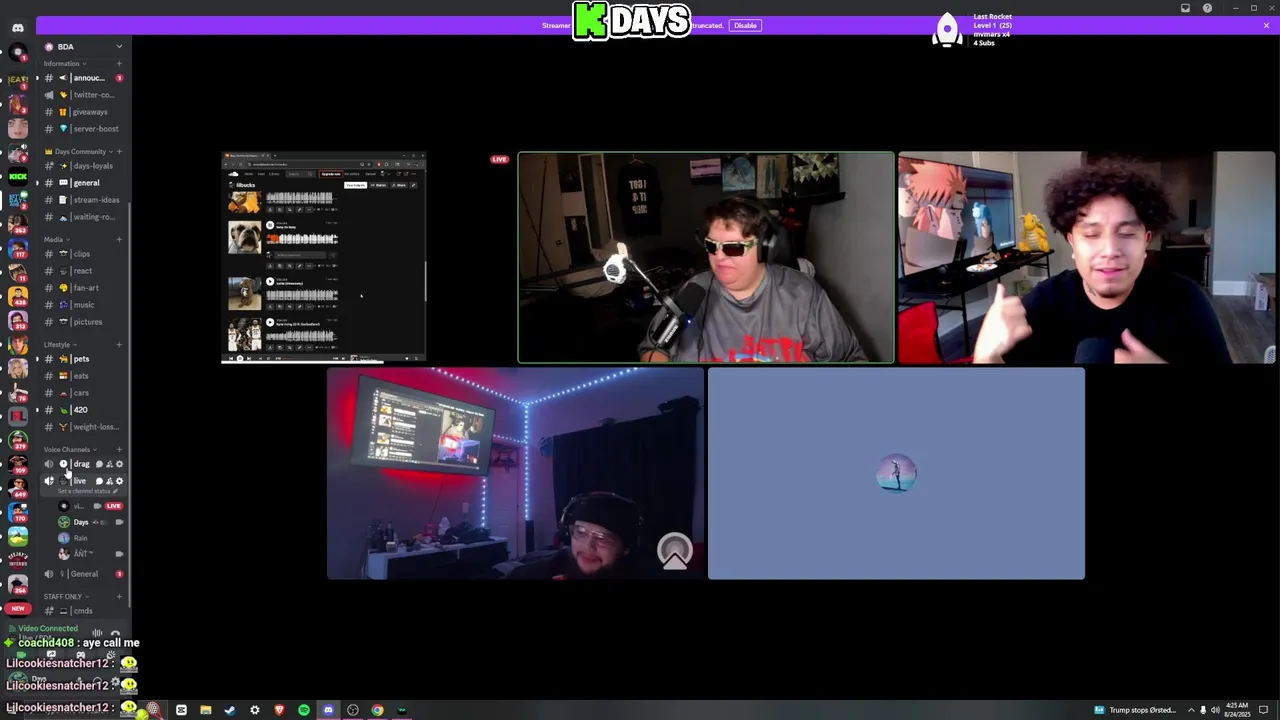Open server icon with 117 badge
1280x720 pixels.
pyautogui.click(x=17, y=249)
